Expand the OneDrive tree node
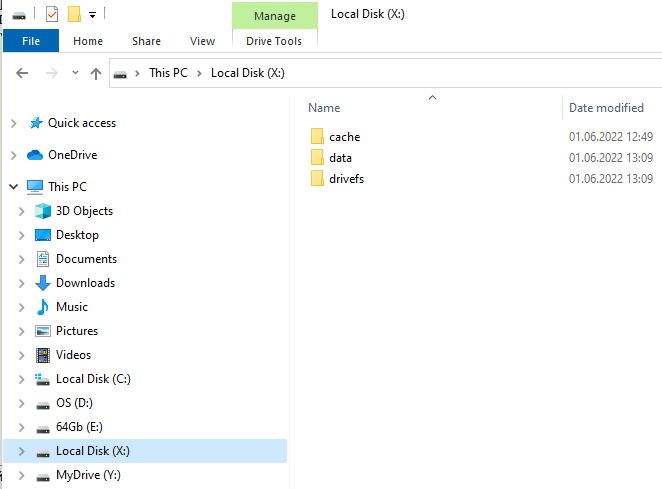662x489 pixels. point(14,155)
